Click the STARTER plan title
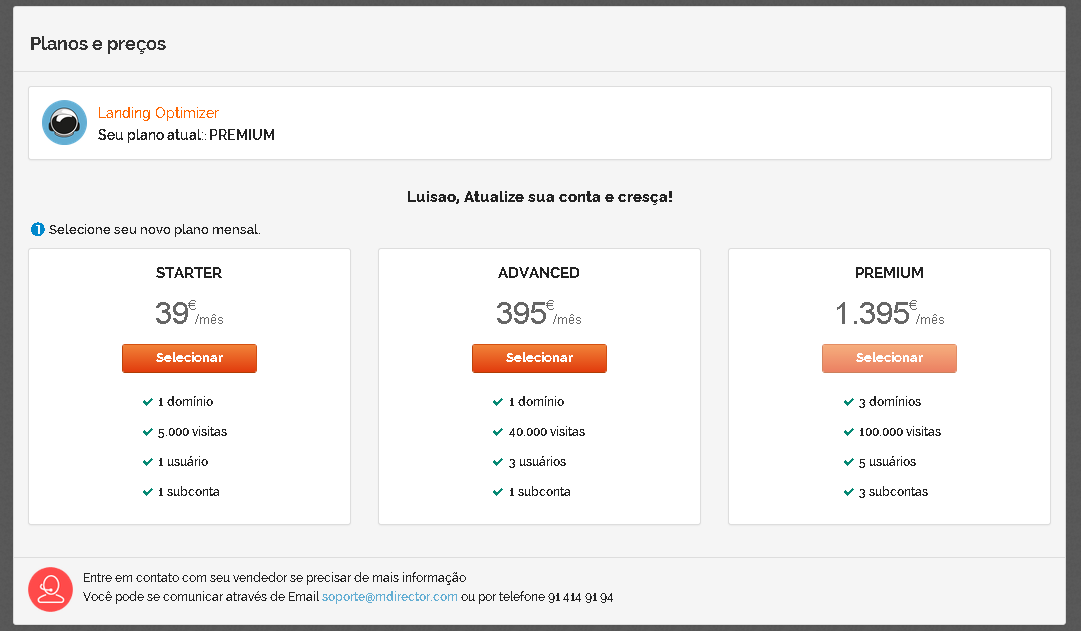 tap(189, 273)
